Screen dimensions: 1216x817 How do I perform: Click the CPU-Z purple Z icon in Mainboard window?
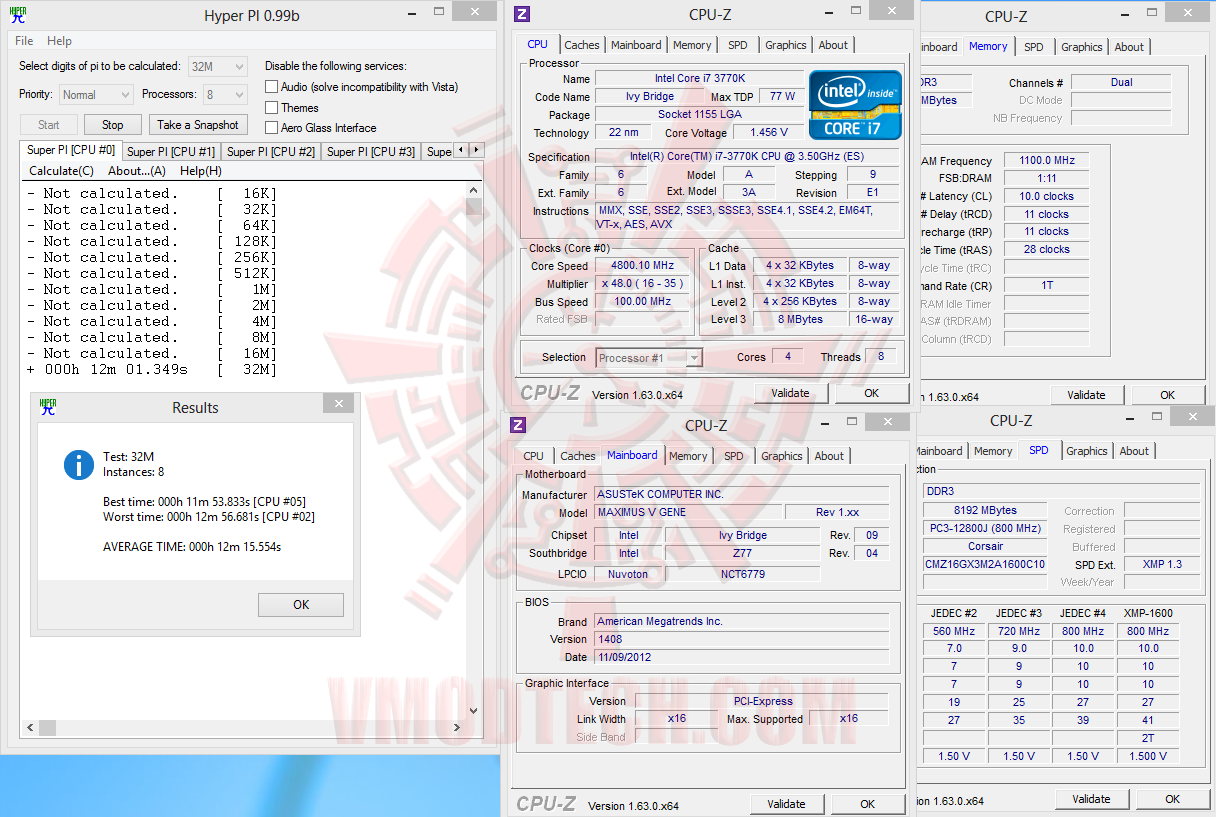pos(518,425)
